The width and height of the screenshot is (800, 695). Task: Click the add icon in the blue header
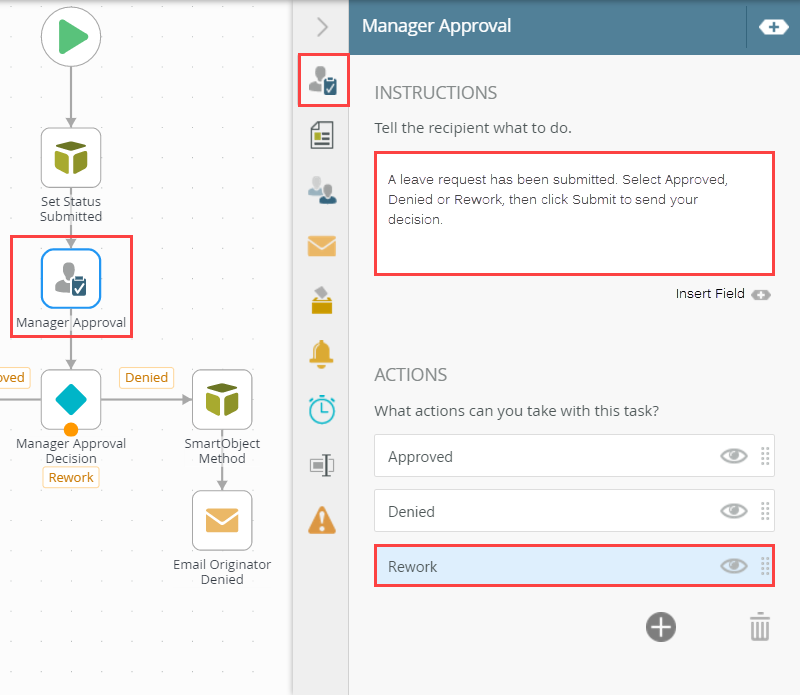click(774, 27)
